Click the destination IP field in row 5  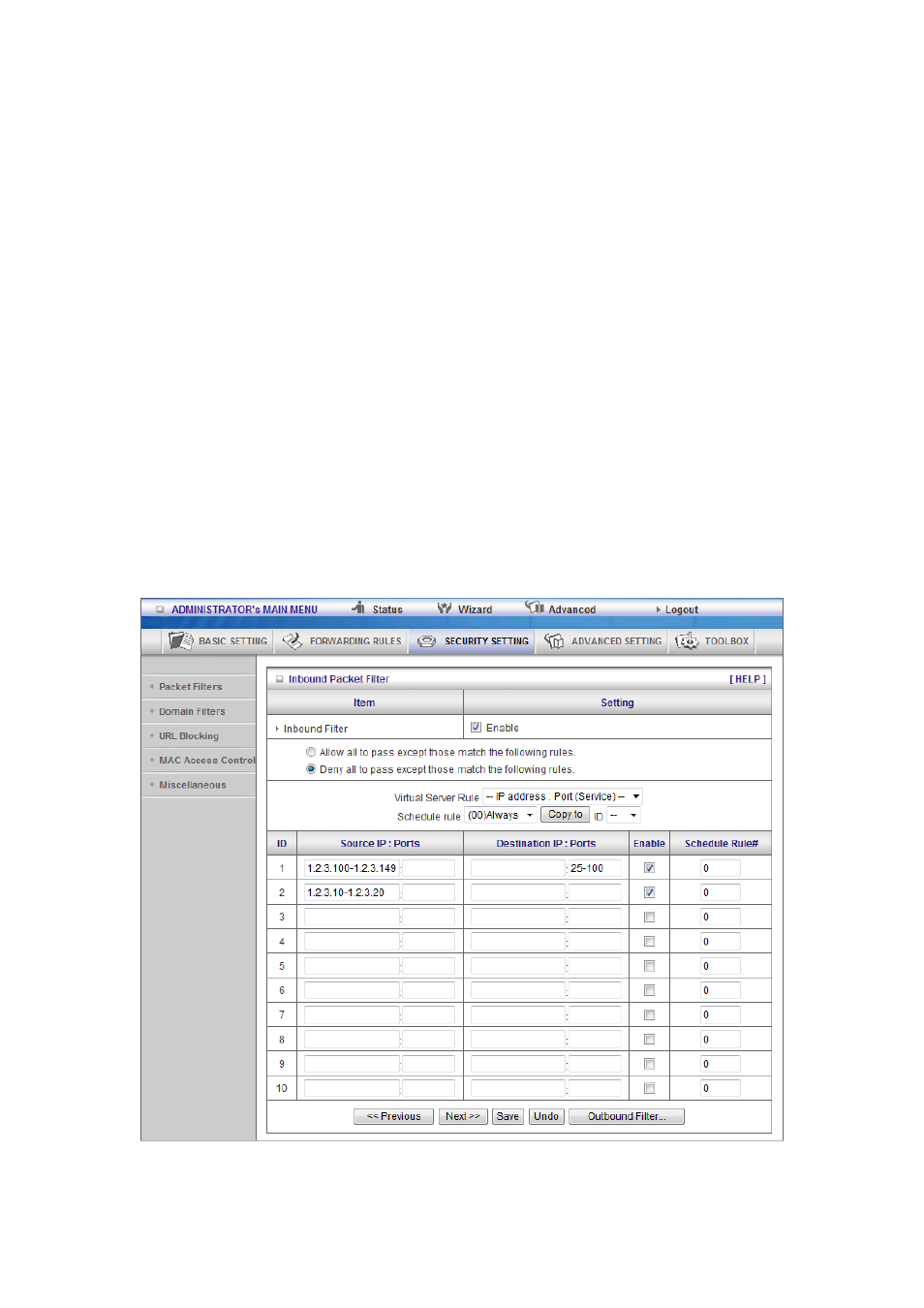tap(517, 966)
